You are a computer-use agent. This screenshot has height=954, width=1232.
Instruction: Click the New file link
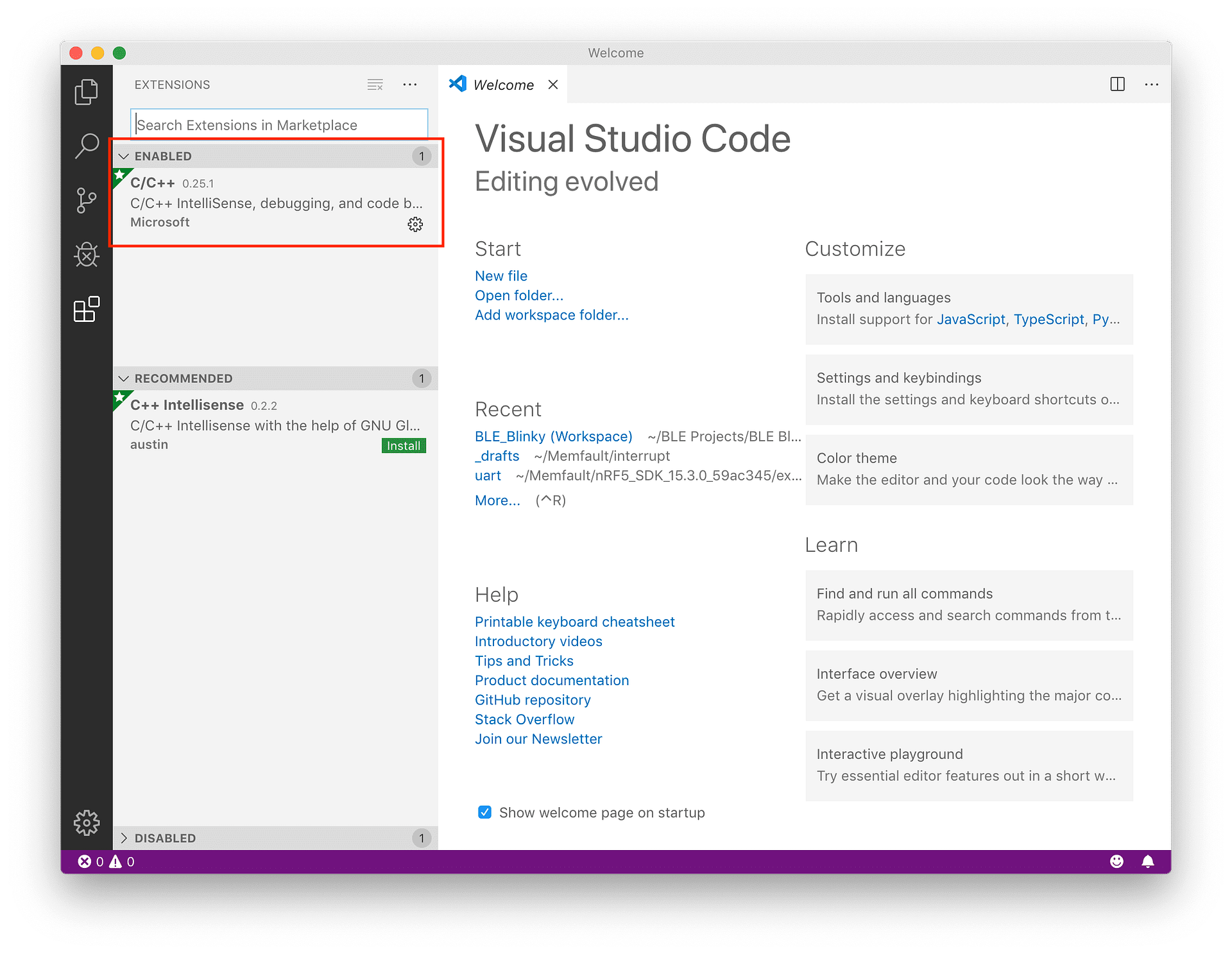click(501, 276)
